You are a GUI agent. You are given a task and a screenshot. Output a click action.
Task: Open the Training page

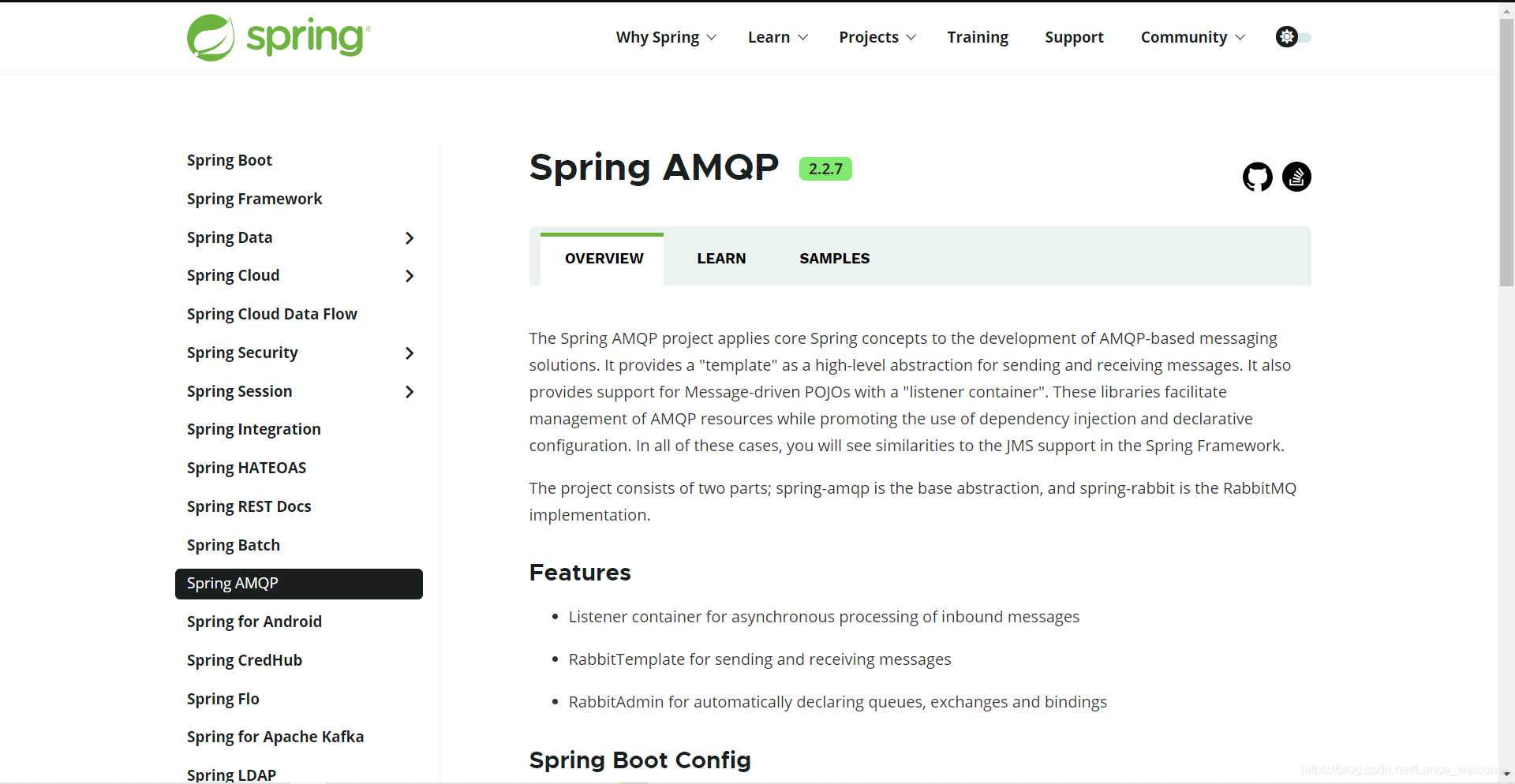coord(978,37)
